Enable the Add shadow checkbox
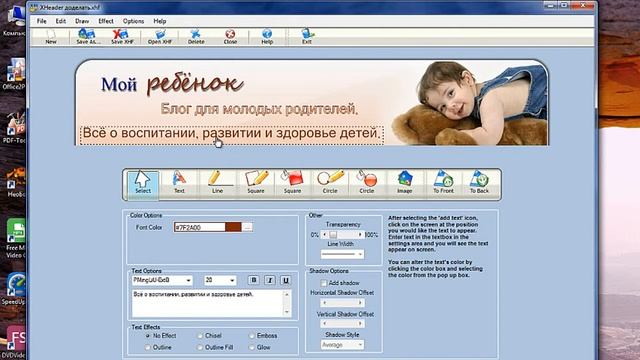Image resolution: width=640 pixels, height=360 pixels. tap(324, 283)
